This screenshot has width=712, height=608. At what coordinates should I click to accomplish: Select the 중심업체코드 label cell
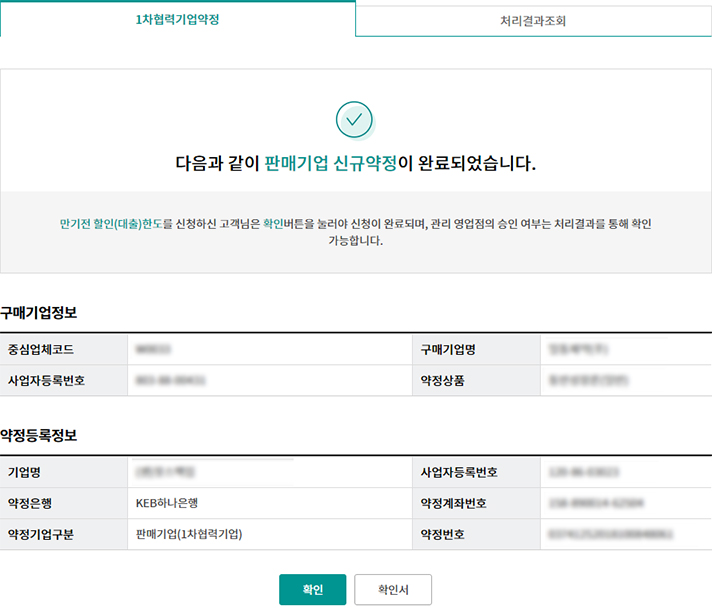41,349
